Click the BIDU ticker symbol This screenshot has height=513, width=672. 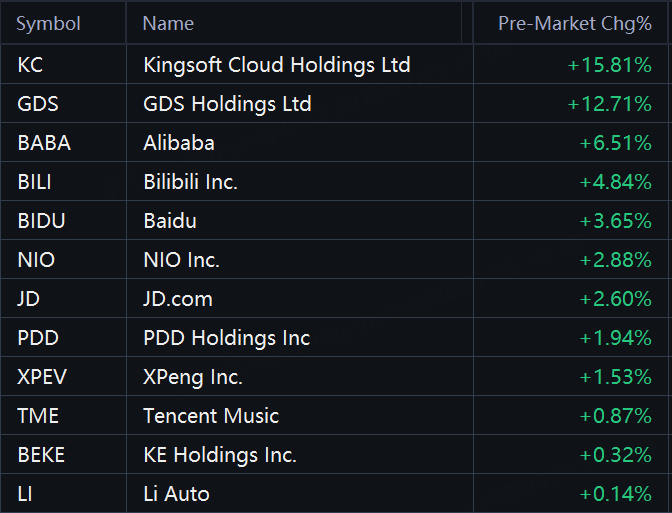(42, 221)
